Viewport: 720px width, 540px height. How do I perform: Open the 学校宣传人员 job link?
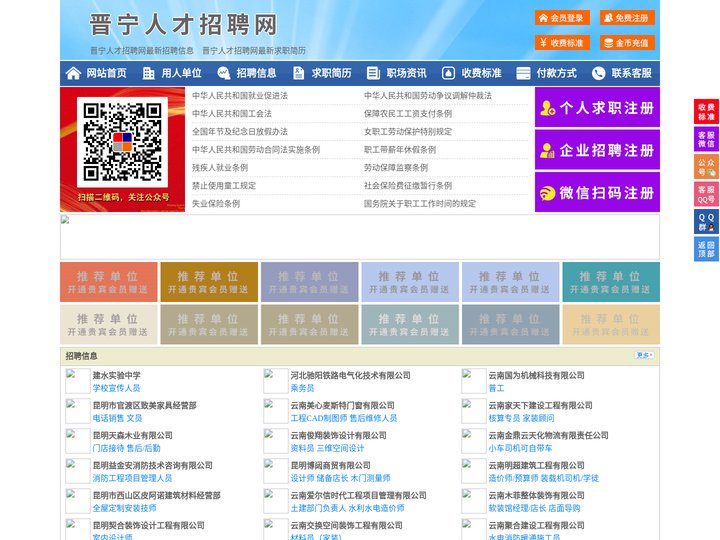coord(117,388)
